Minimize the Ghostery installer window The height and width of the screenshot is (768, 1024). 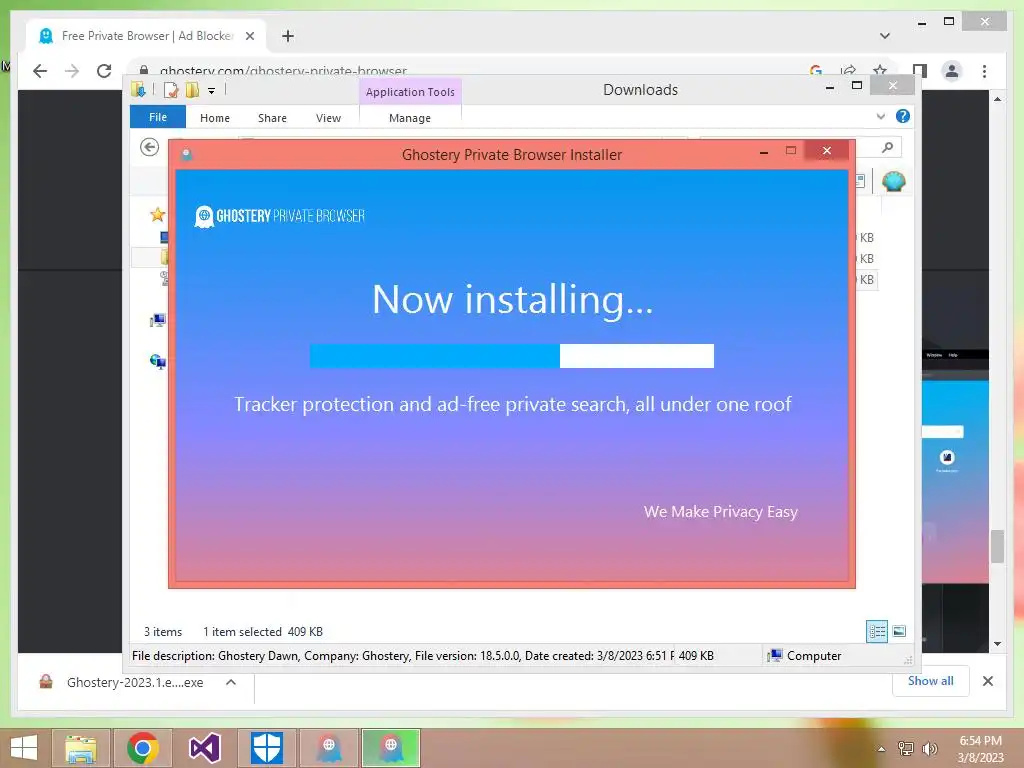click(763, 152)
